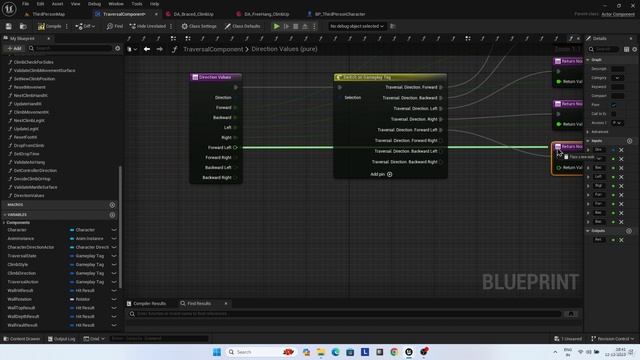Screen dimensions: 640x360
Task: Open the Debug menu
Action: click(94, 4)
